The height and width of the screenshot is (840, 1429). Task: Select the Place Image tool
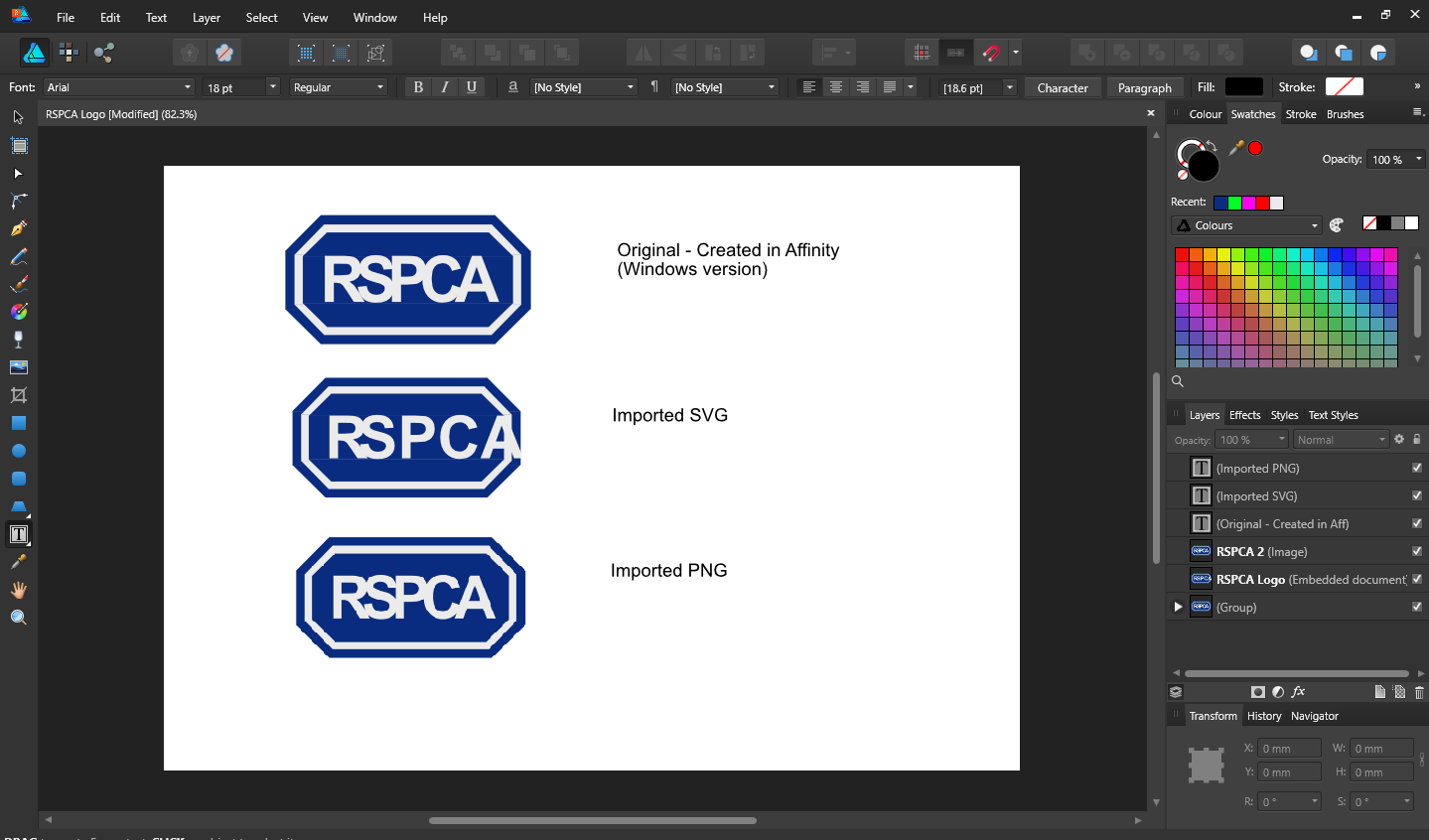[x=18, y=367]
